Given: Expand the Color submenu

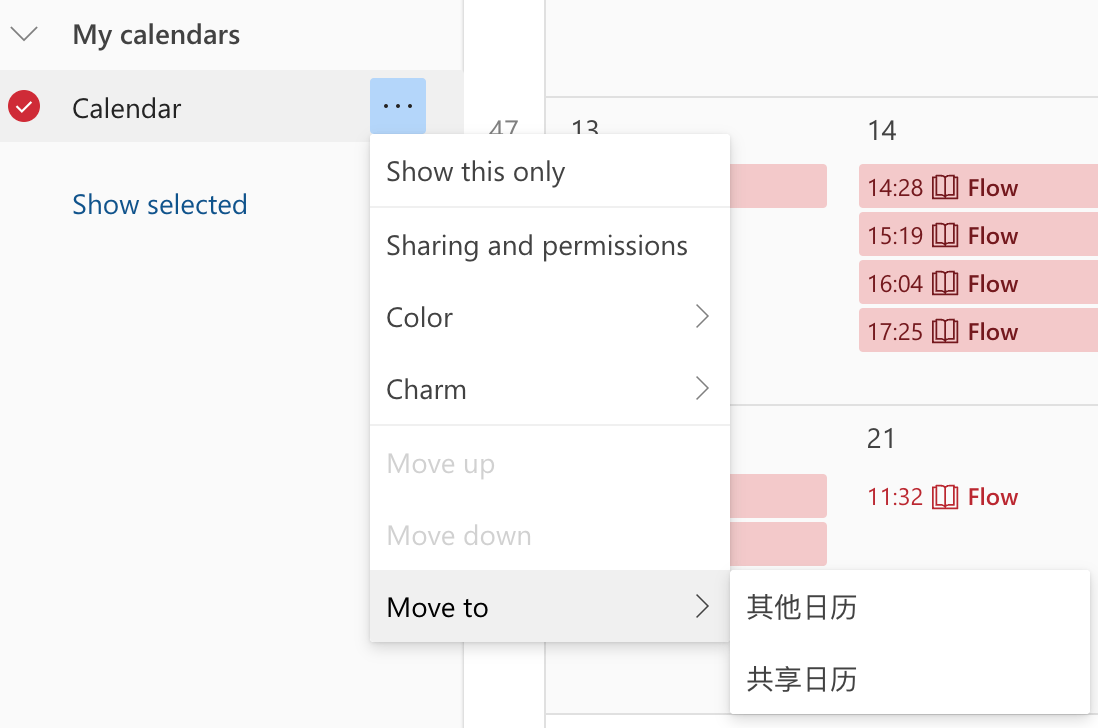Looking at the screenshot, I should pos(701,317).
